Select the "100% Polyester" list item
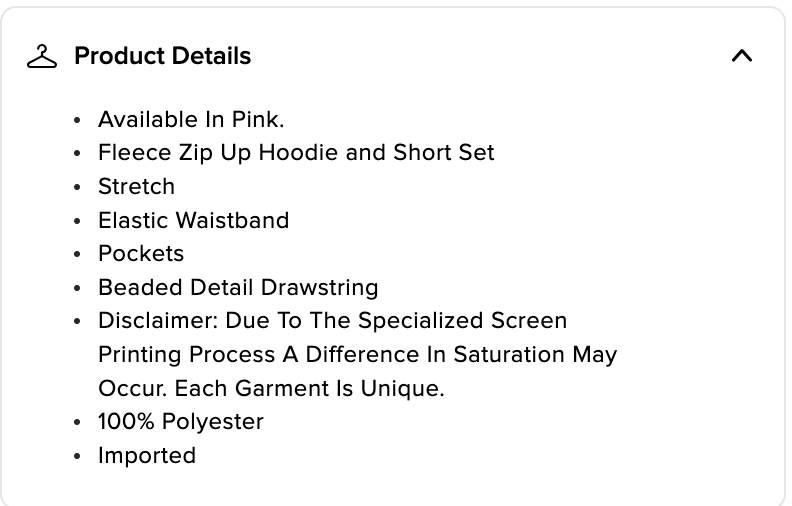792x506 pixels. (180, 422)
